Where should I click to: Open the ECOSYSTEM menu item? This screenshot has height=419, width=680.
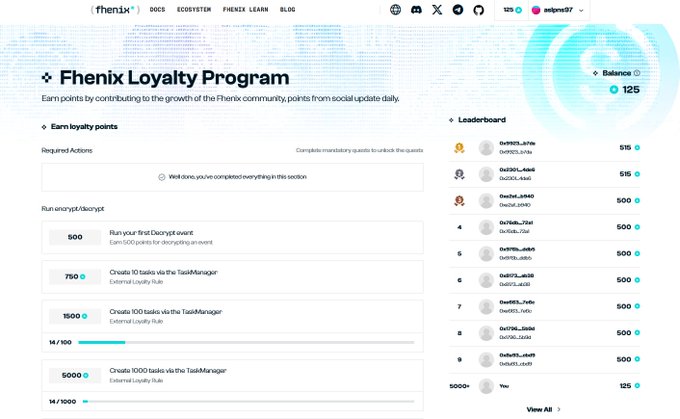(x=194, y=10)
